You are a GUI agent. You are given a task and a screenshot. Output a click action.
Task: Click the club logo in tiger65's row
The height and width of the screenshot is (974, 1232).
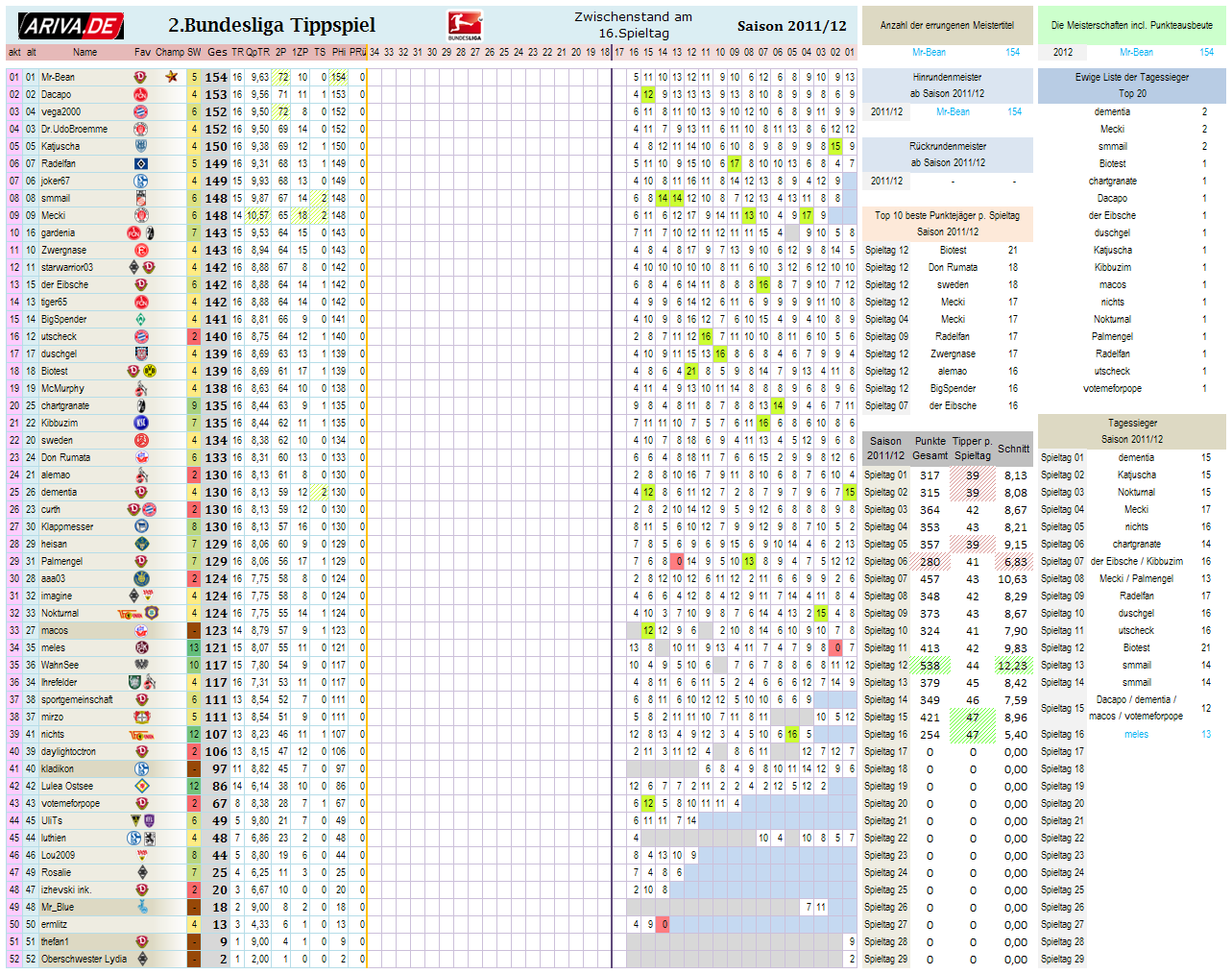140,302
